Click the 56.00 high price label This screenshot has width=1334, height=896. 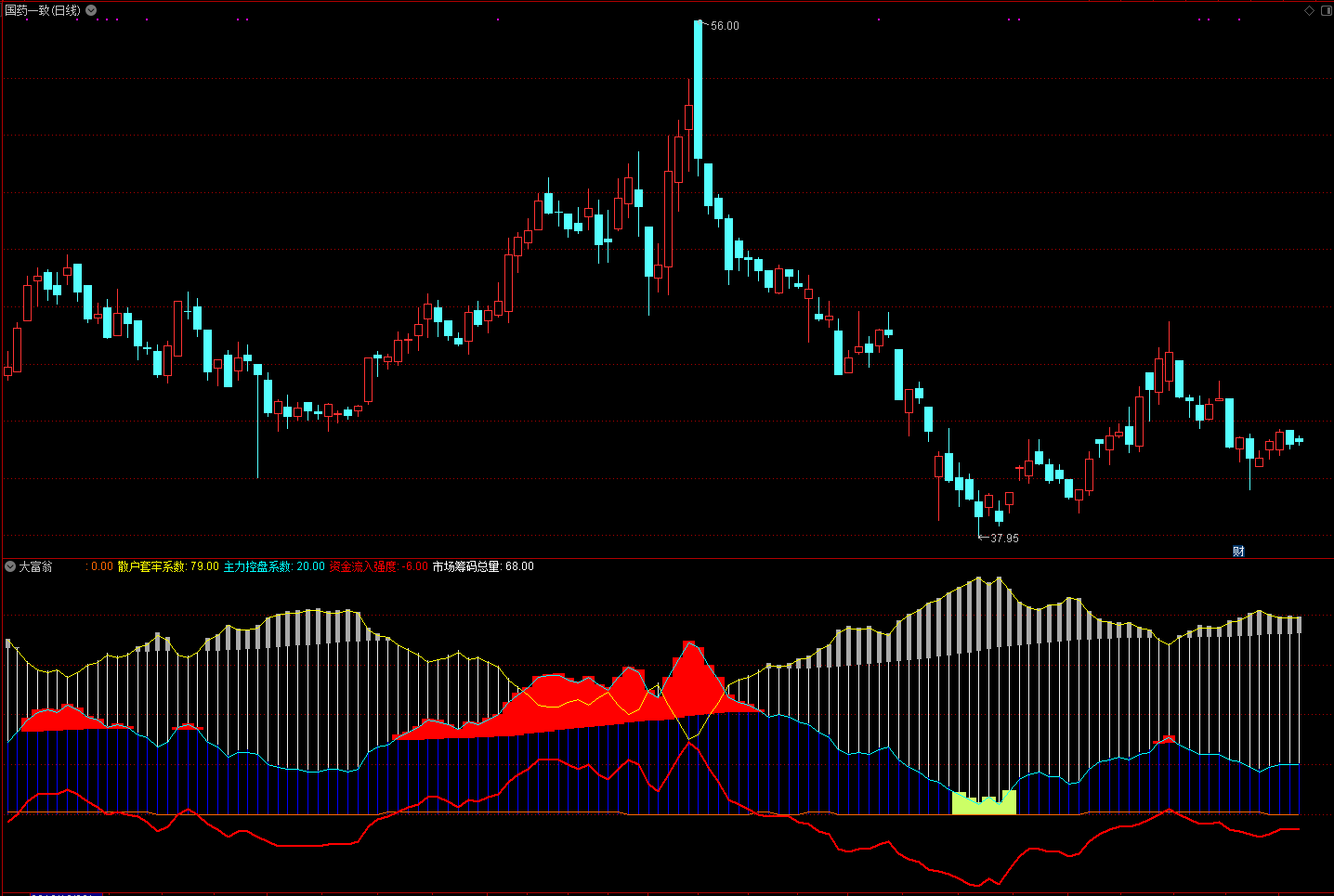coord(725,26)
